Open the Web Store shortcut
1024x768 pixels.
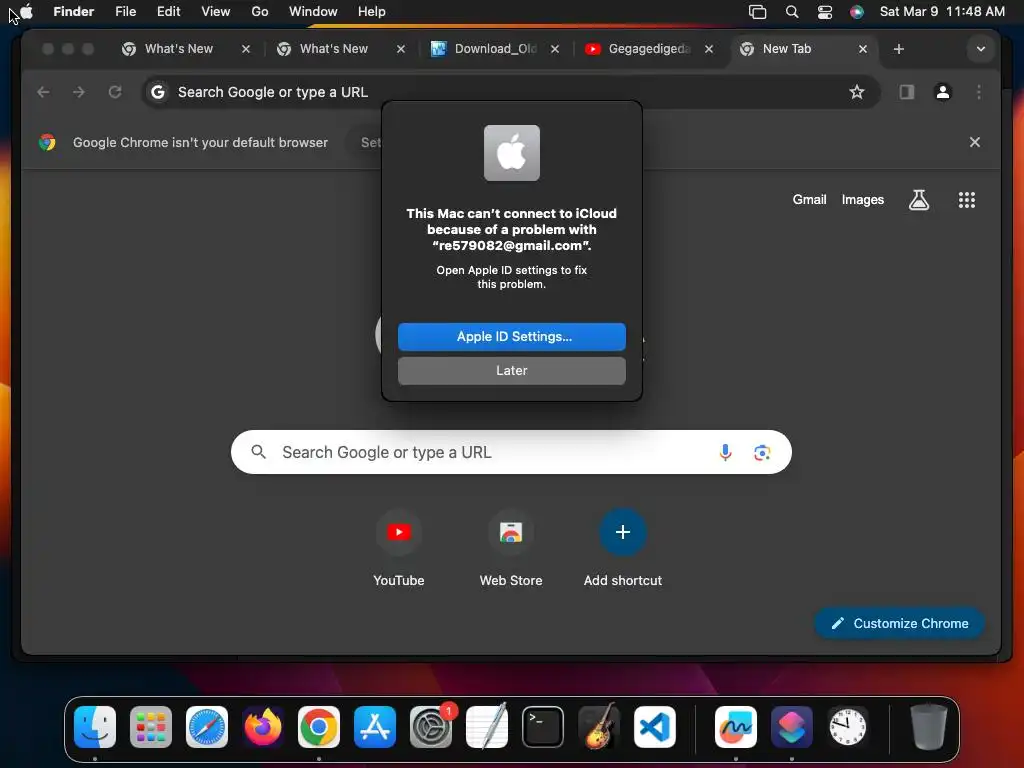point(511,549)
